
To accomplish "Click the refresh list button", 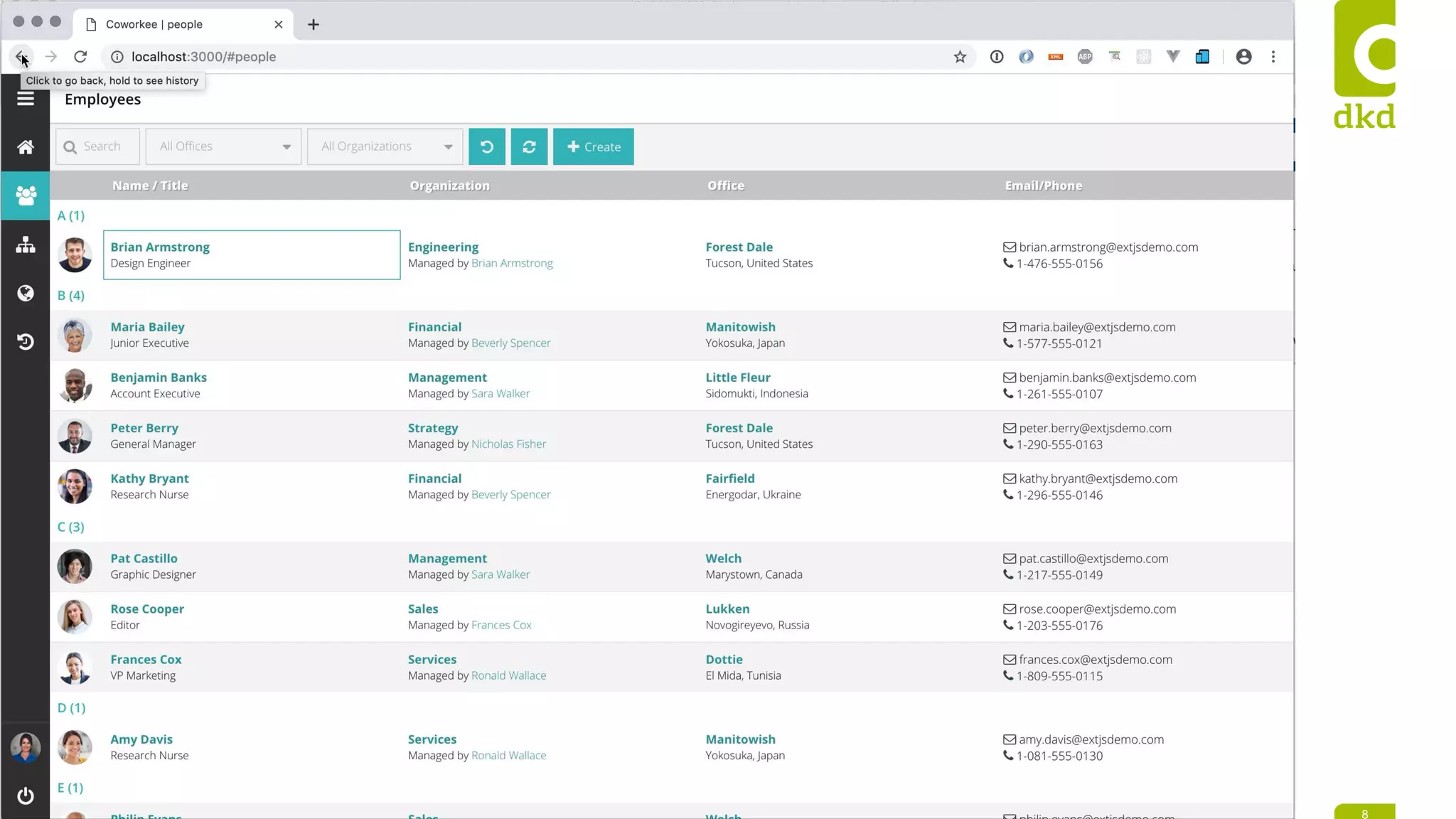I will click(x=529, y=146).
